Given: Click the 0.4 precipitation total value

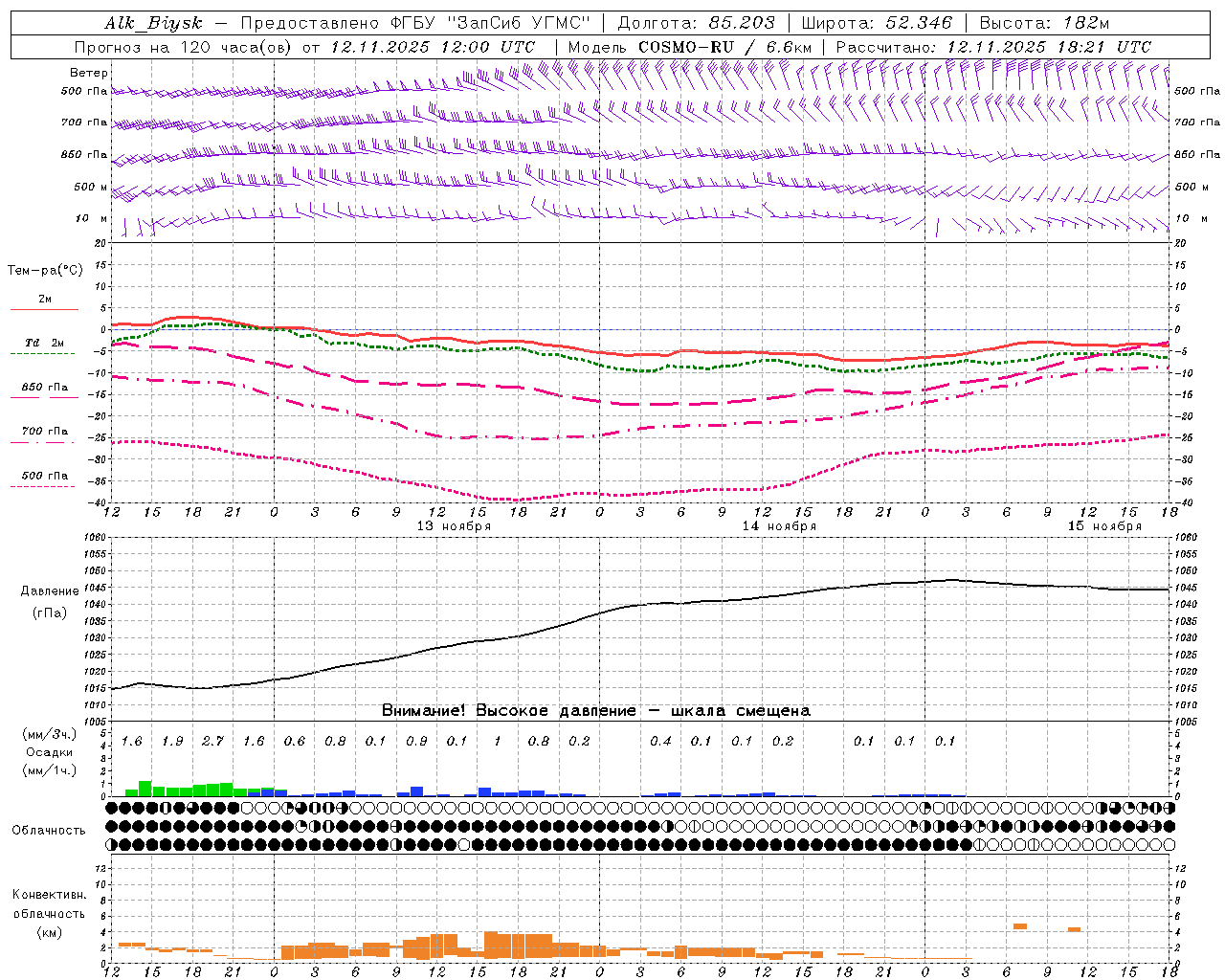Looking at the screenshot, I should point(660,741).
